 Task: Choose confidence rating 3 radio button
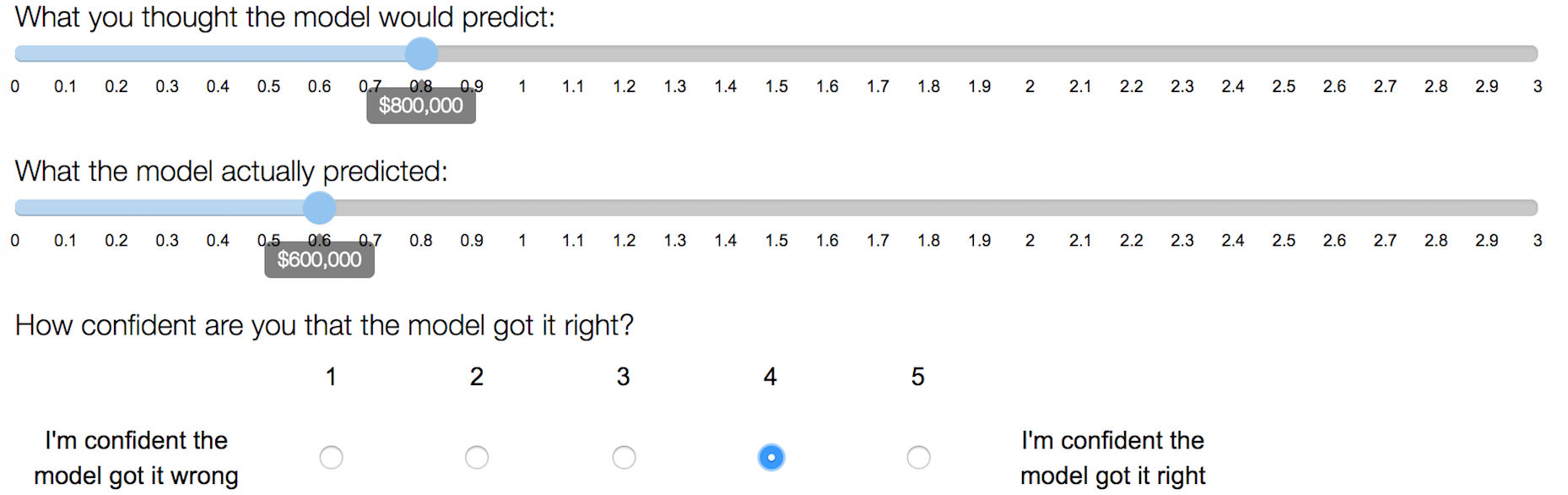(624, 457)
